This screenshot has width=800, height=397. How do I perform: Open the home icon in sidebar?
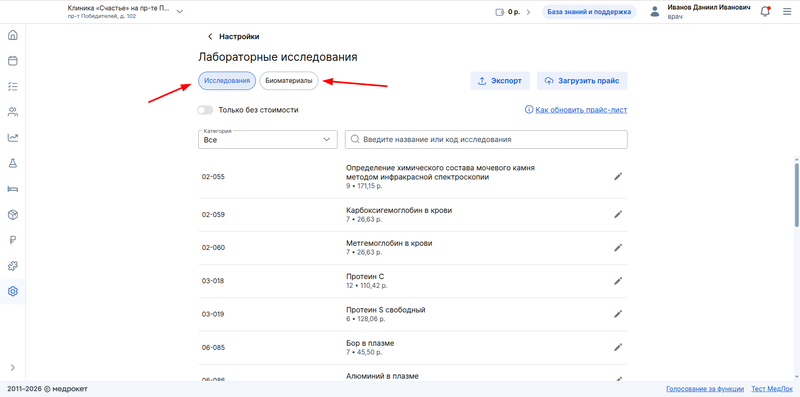pyautogui.click(x=13, y=35)
